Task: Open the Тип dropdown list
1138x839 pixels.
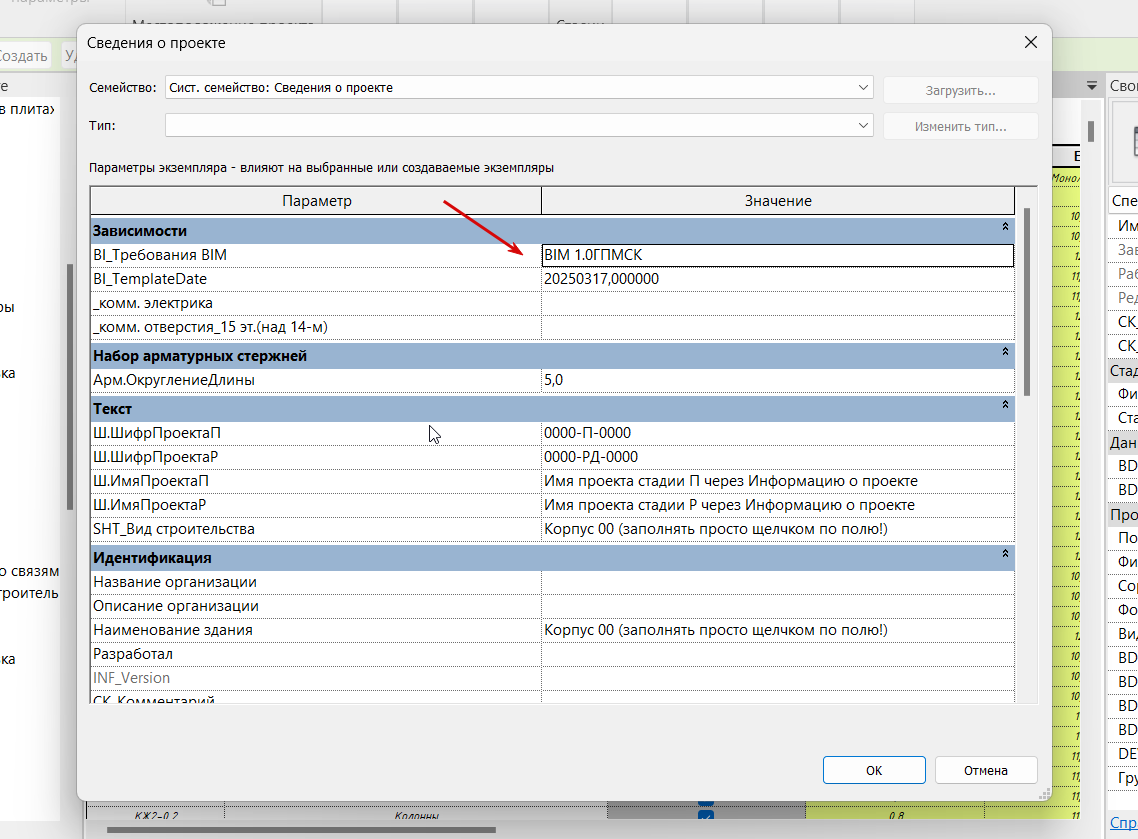Action: click(863, 125)
